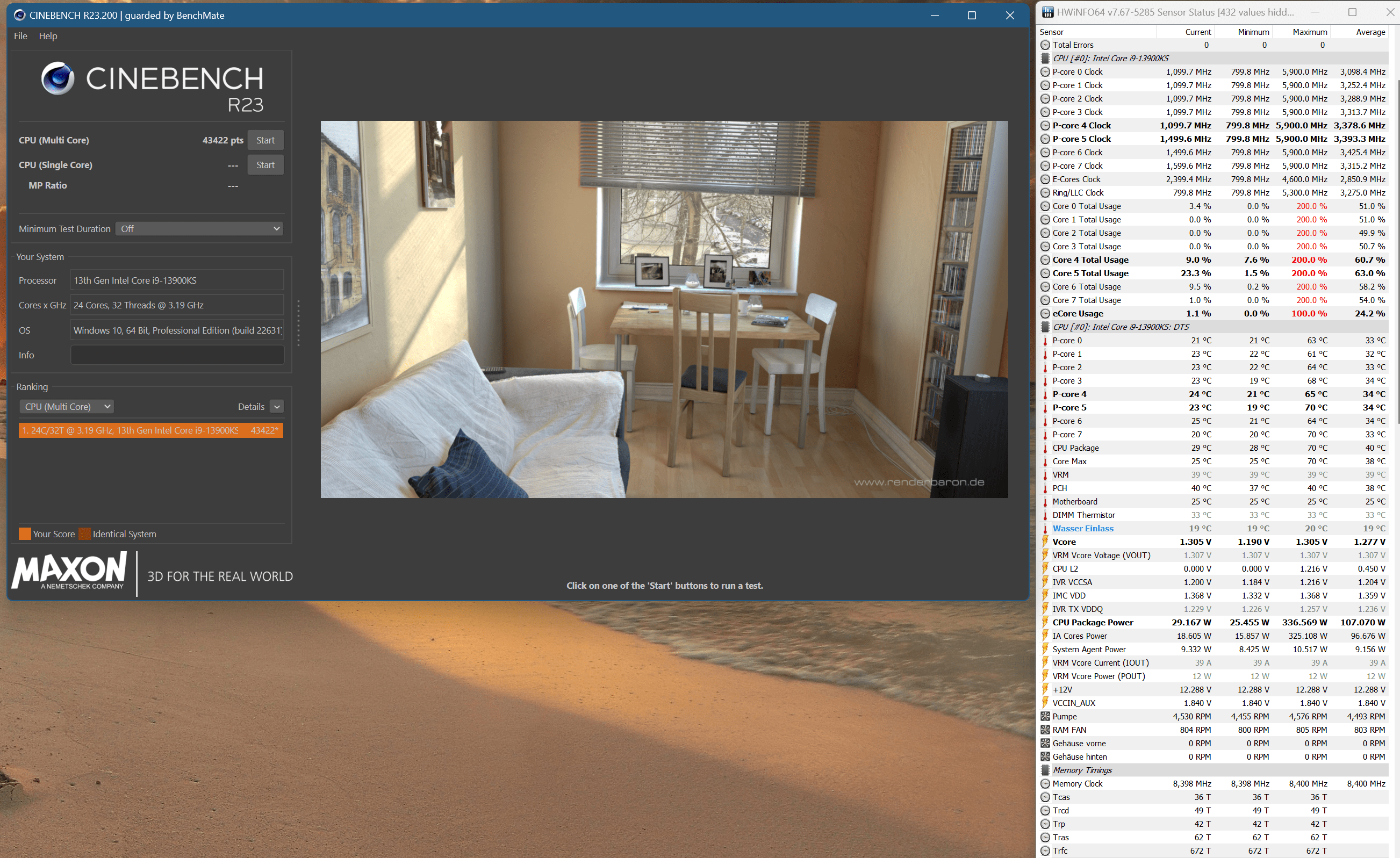1400x858 pixels.
Task: Click the OS field showing Windows 10
Action: [177, 330]
